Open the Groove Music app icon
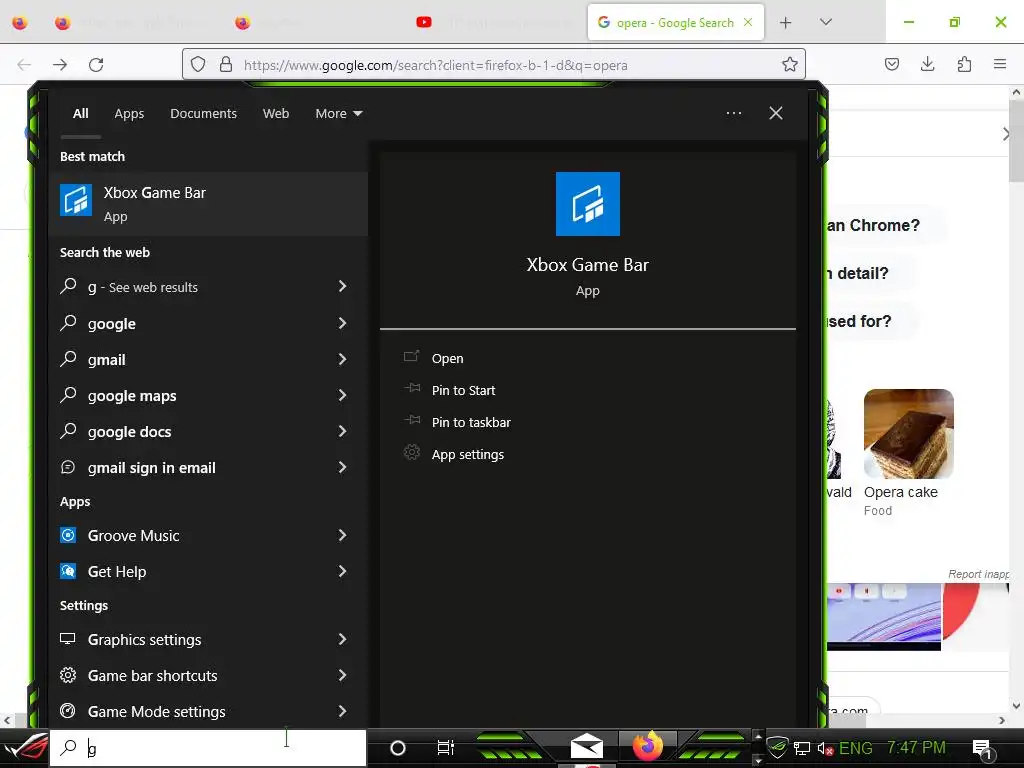Viewport: 1024px width, 768px height. pyautogui.click(x=68, y=536)
